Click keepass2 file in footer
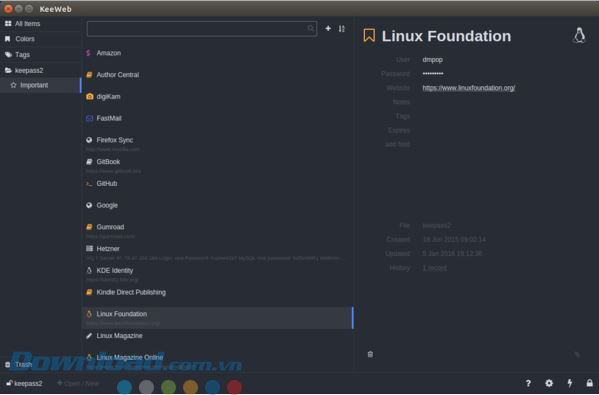Screen dimensions: 599x395 coord(24,384)
